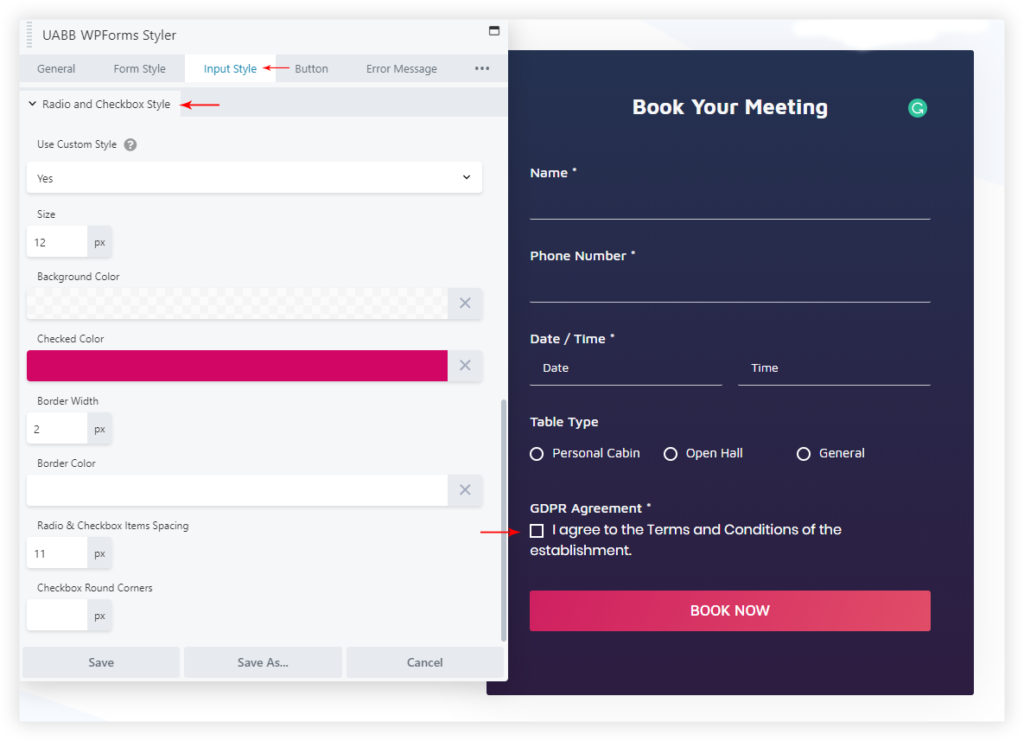The width and height of the screenshot is (1024, 741).
Task: Click the pink Checked Color swatch
Action: [236, 365]
